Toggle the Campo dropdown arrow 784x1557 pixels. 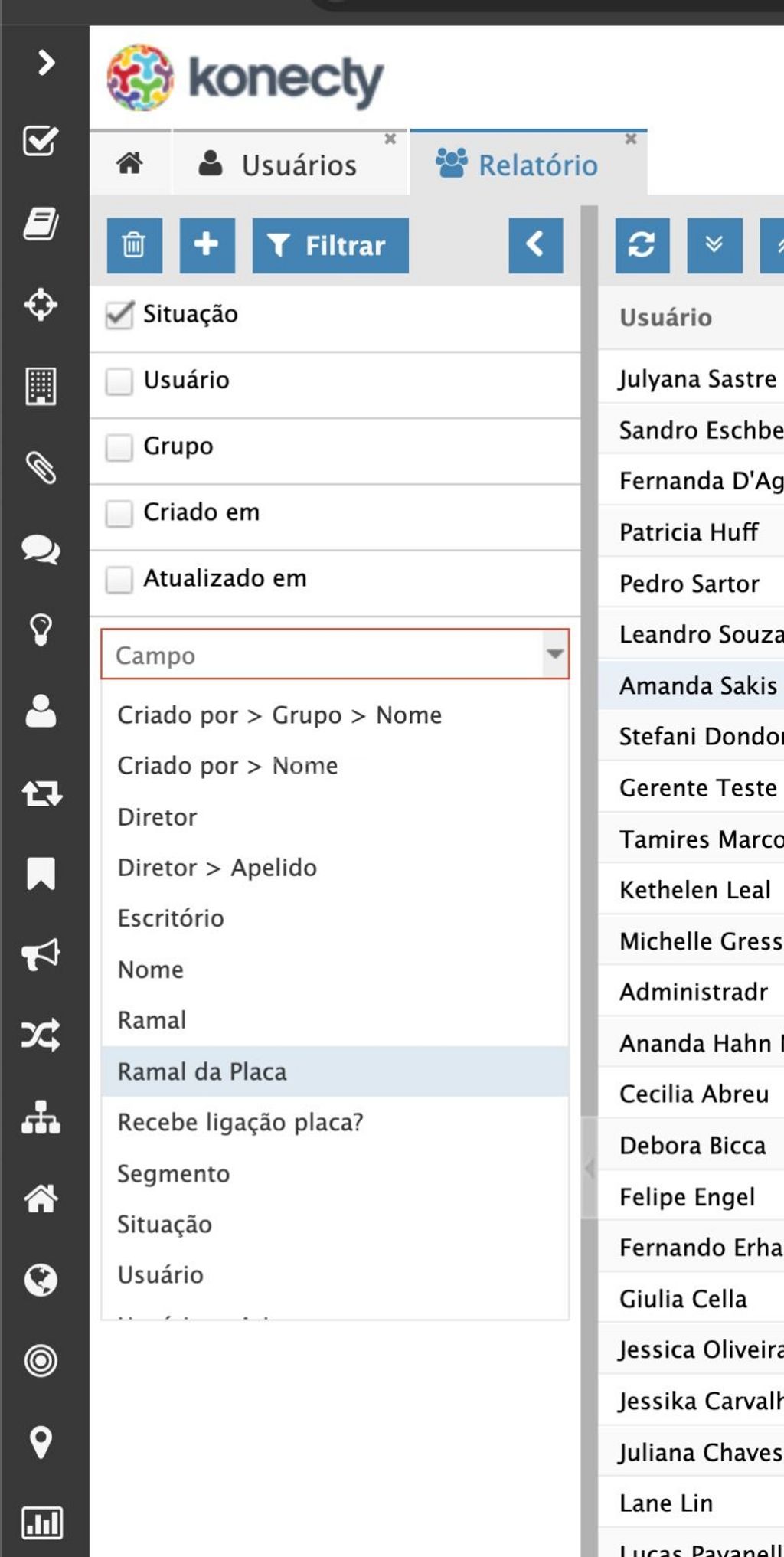tap(555, 654)
